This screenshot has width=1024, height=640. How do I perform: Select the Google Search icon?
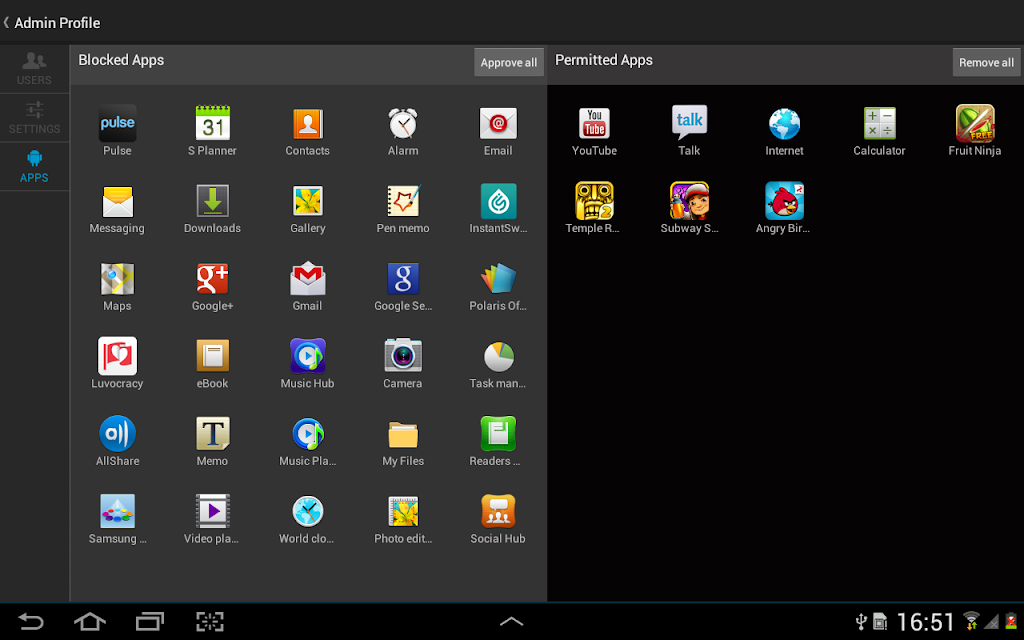coord(403,279)
